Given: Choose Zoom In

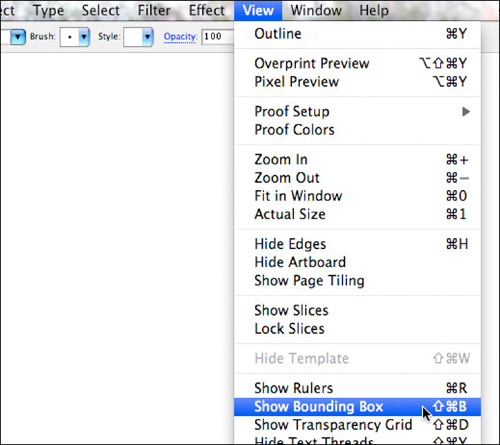Looking at the screenshot, I should [x=357, y=160].
